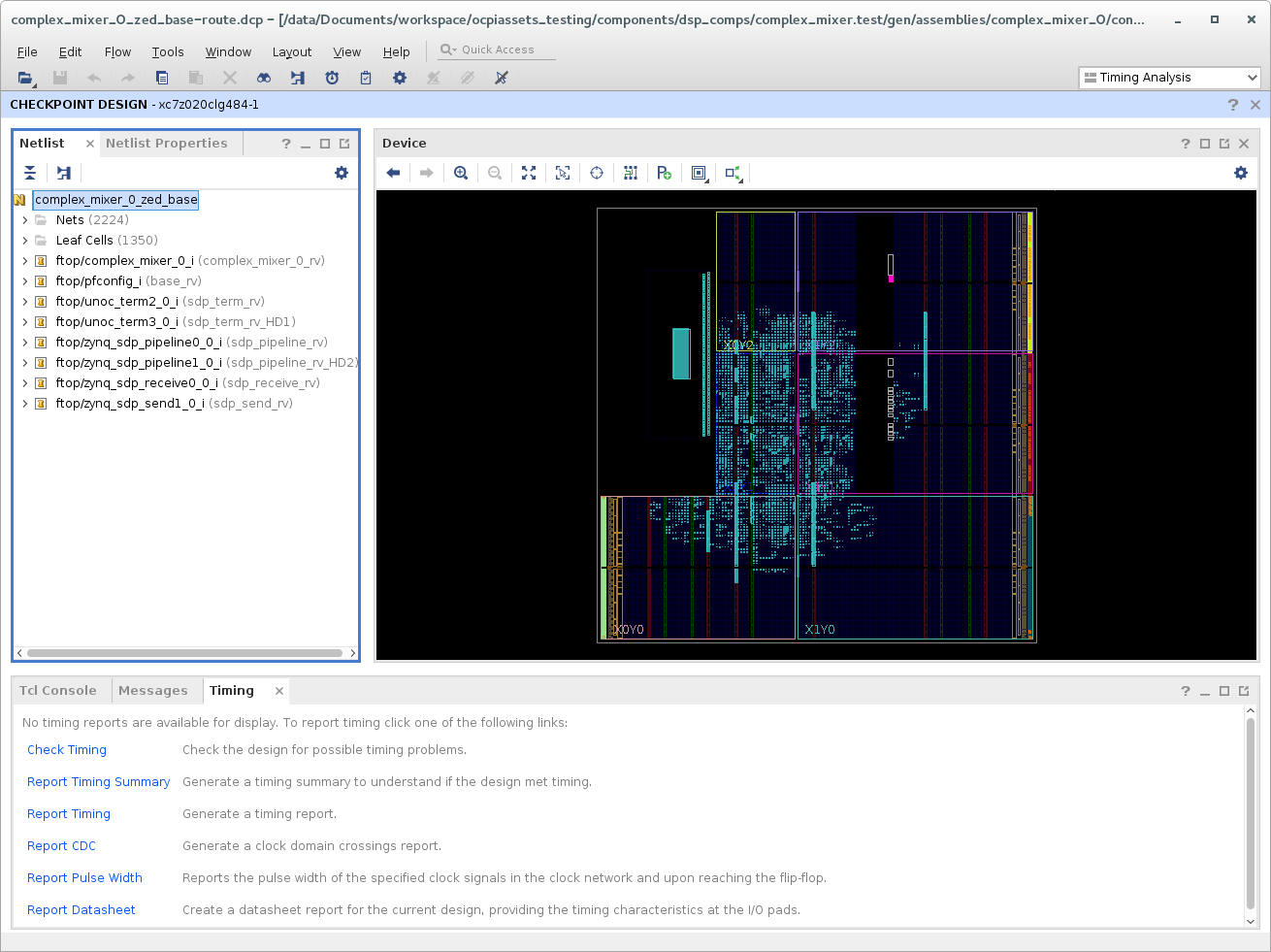The height and width of the screenshot is (952, 1271).
Task: Click the Check Timing link
Action: [67, 750]
